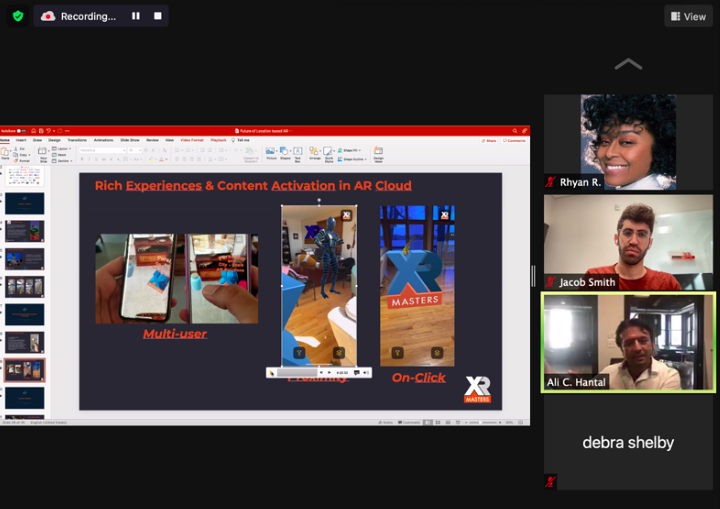The width and height of the screenshot is (720, 509).
Task: Select Rhyan R. video thumbnail
Action: pyautogui.click(x=629, y=141)
